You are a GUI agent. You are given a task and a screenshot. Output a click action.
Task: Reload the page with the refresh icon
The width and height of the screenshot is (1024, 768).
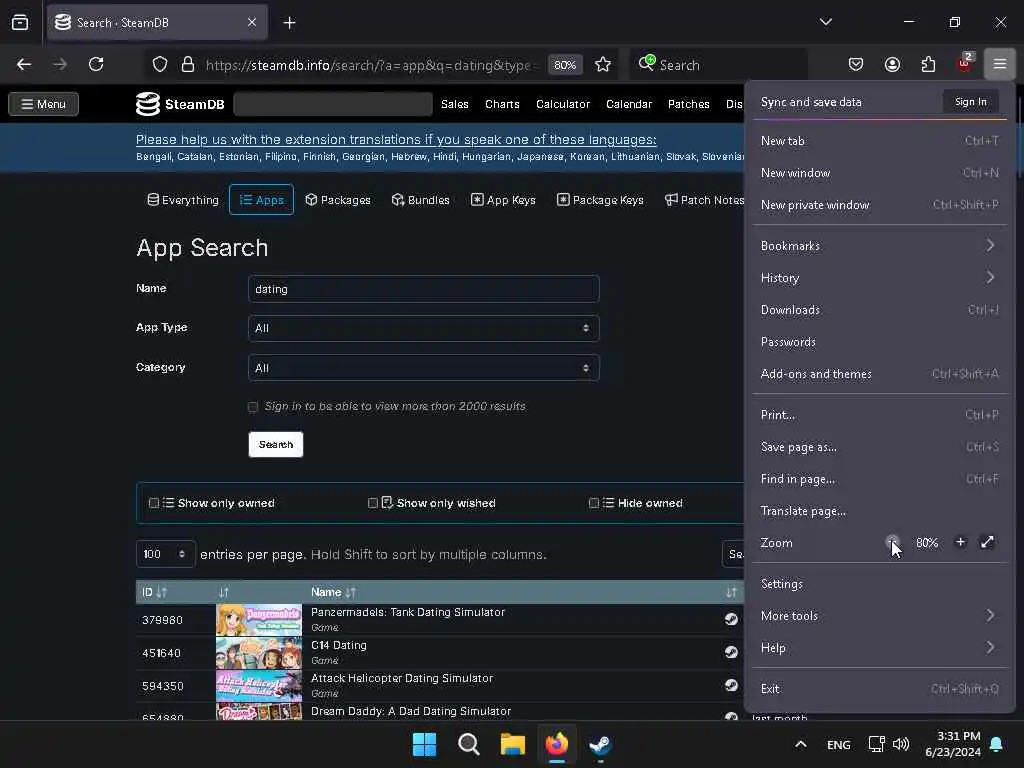(96, 64)
